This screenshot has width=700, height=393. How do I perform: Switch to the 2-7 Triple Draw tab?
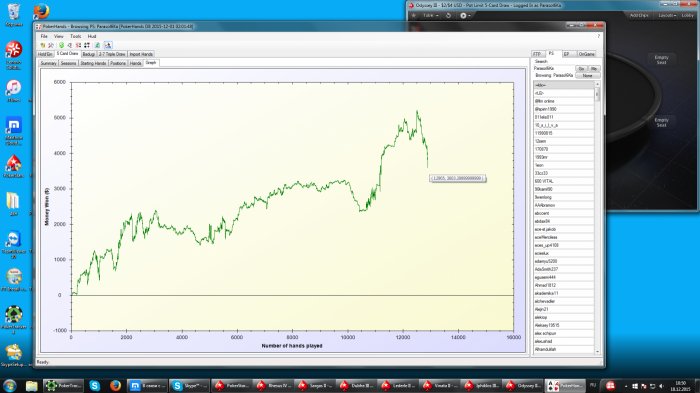pyautogui.click(x=112, y=54)
